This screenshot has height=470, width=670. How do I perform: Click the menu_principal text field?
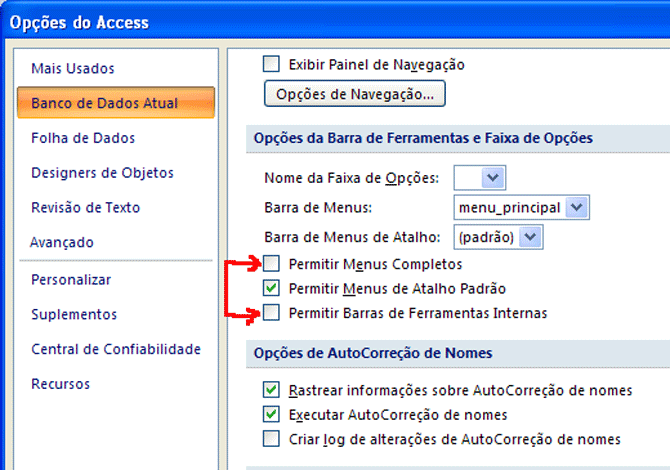tap(509, 207)
